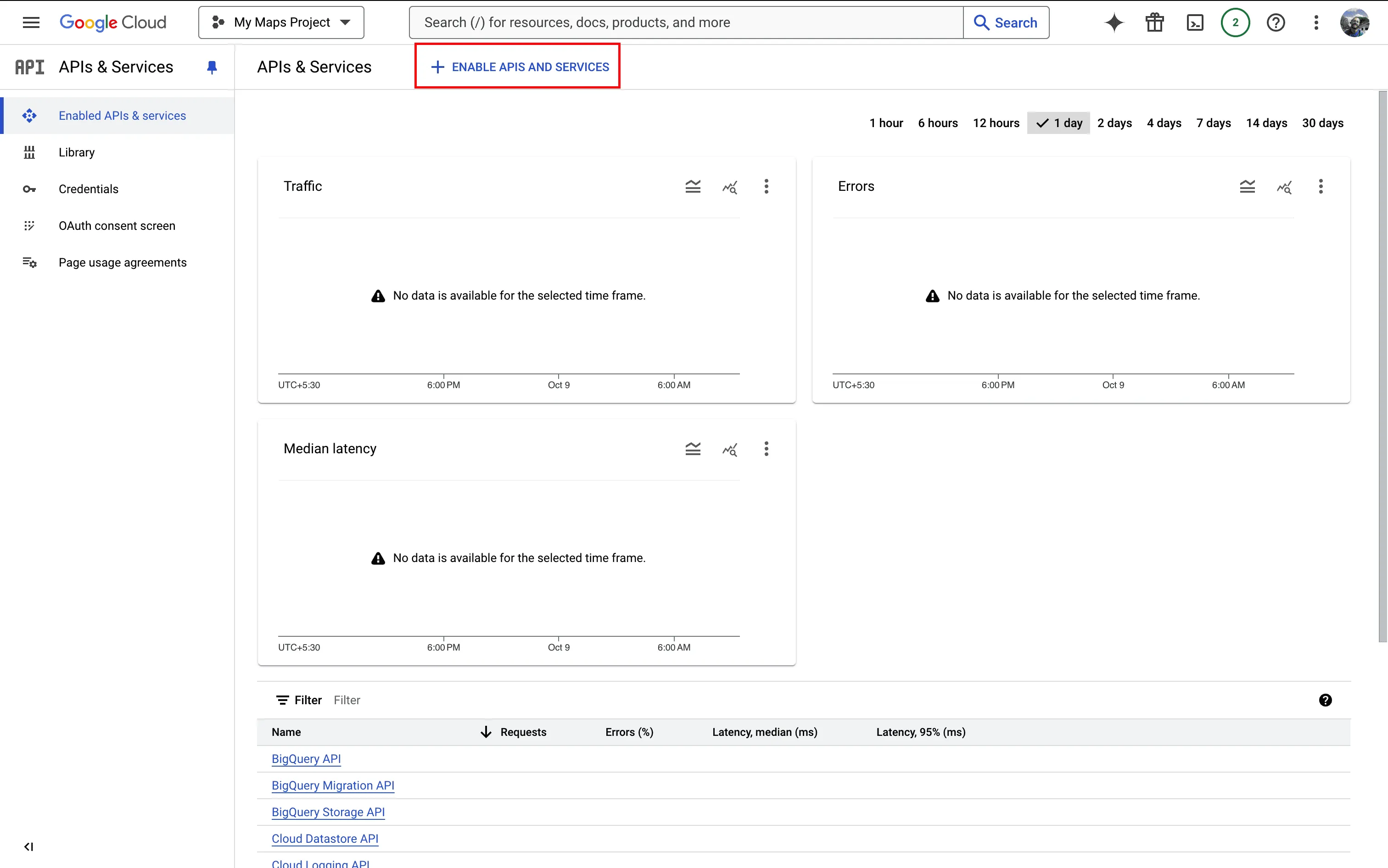Click the Google Cloud logo

pyautogui.click(x=112, y=22)
